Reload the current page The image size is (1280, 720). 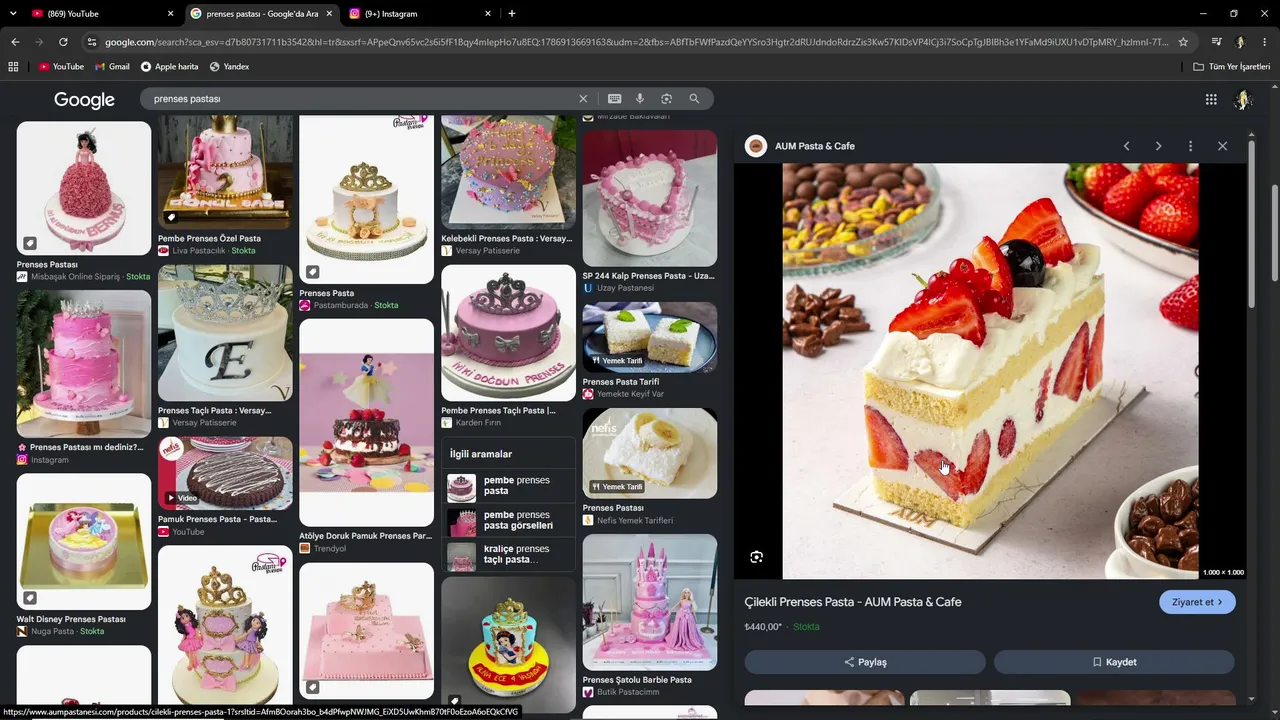coord(63,42)
